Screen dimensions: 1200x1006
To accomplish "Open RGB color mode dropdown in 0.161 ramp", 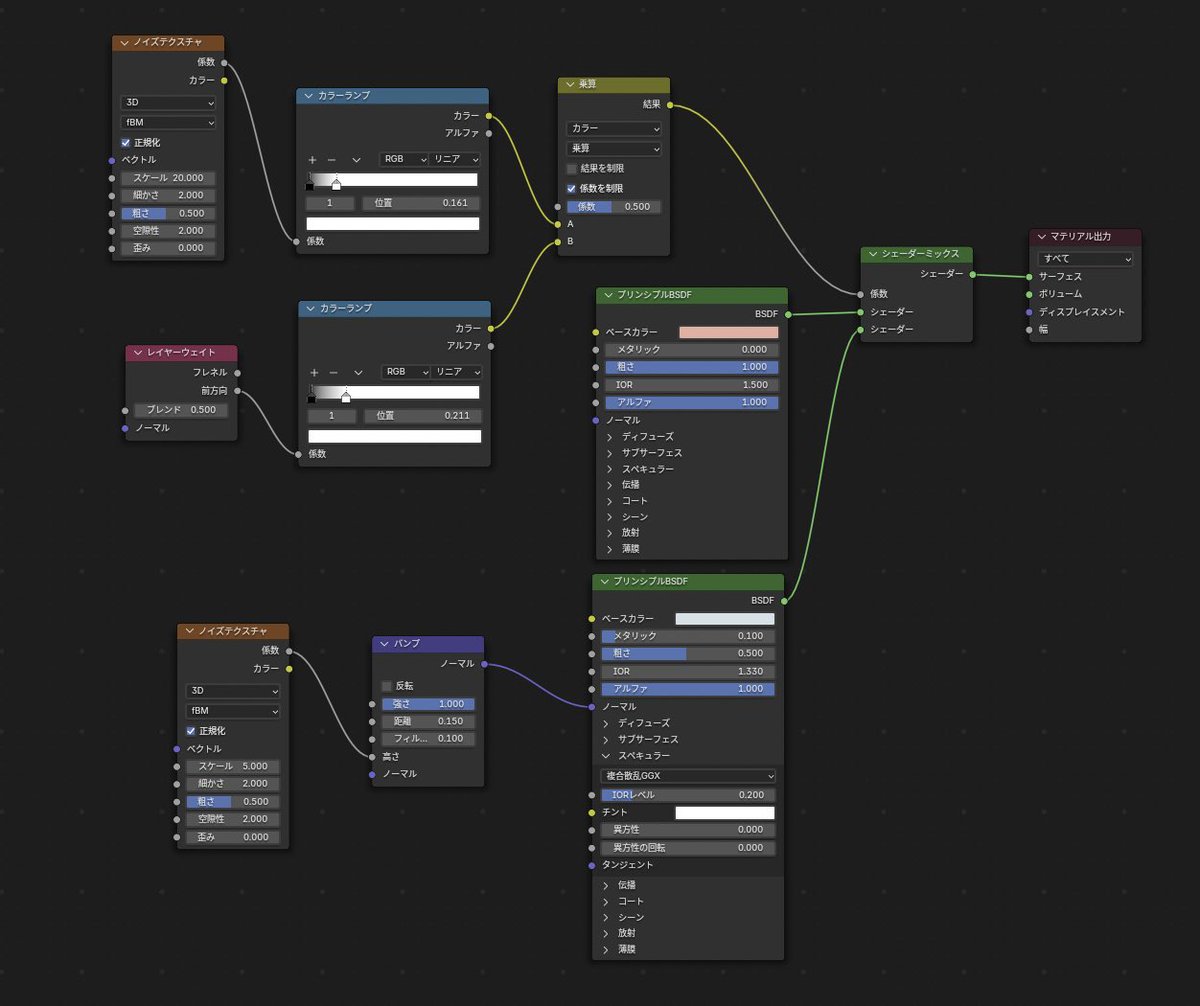I will 404,160.
